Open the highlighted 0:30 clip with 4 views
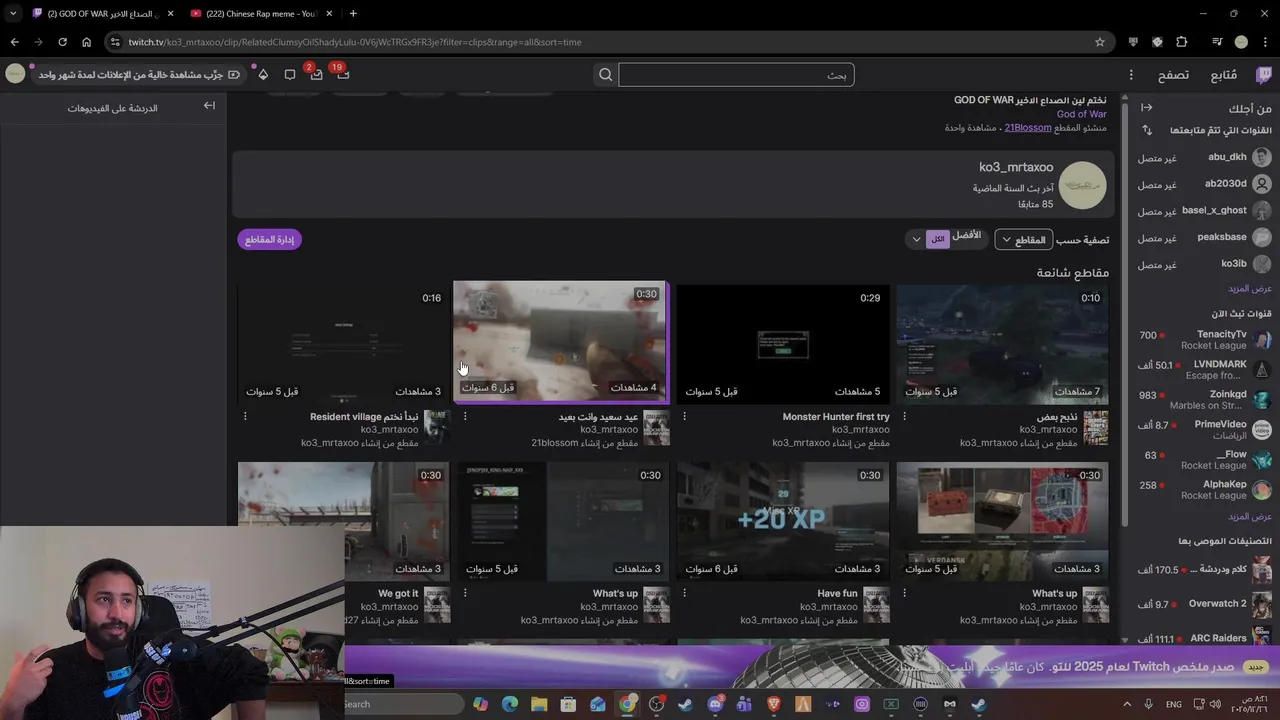Viewport: 1280px width, 720px height. coord(560,341)
